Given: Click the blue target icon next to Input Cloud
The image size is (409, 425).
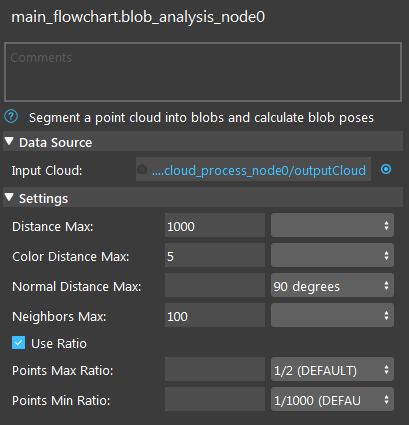Looking at the screenshot, I should click(386, 169).
